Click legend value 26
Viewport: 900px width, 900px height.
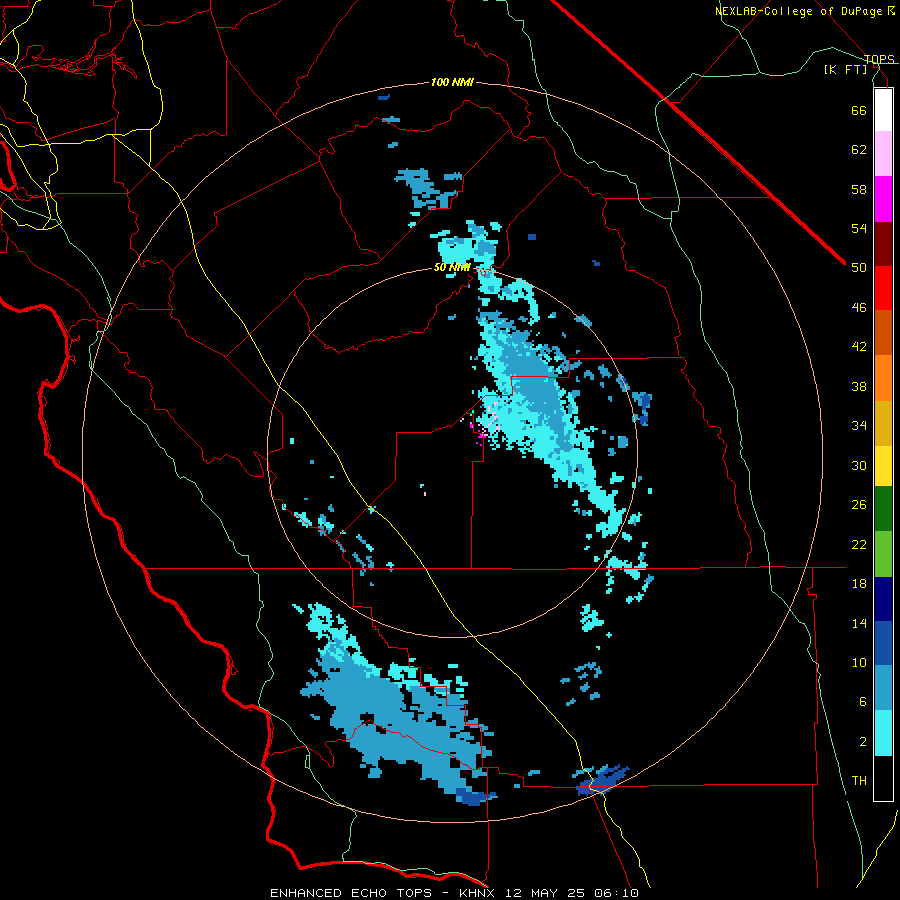(x=859, y=505)
